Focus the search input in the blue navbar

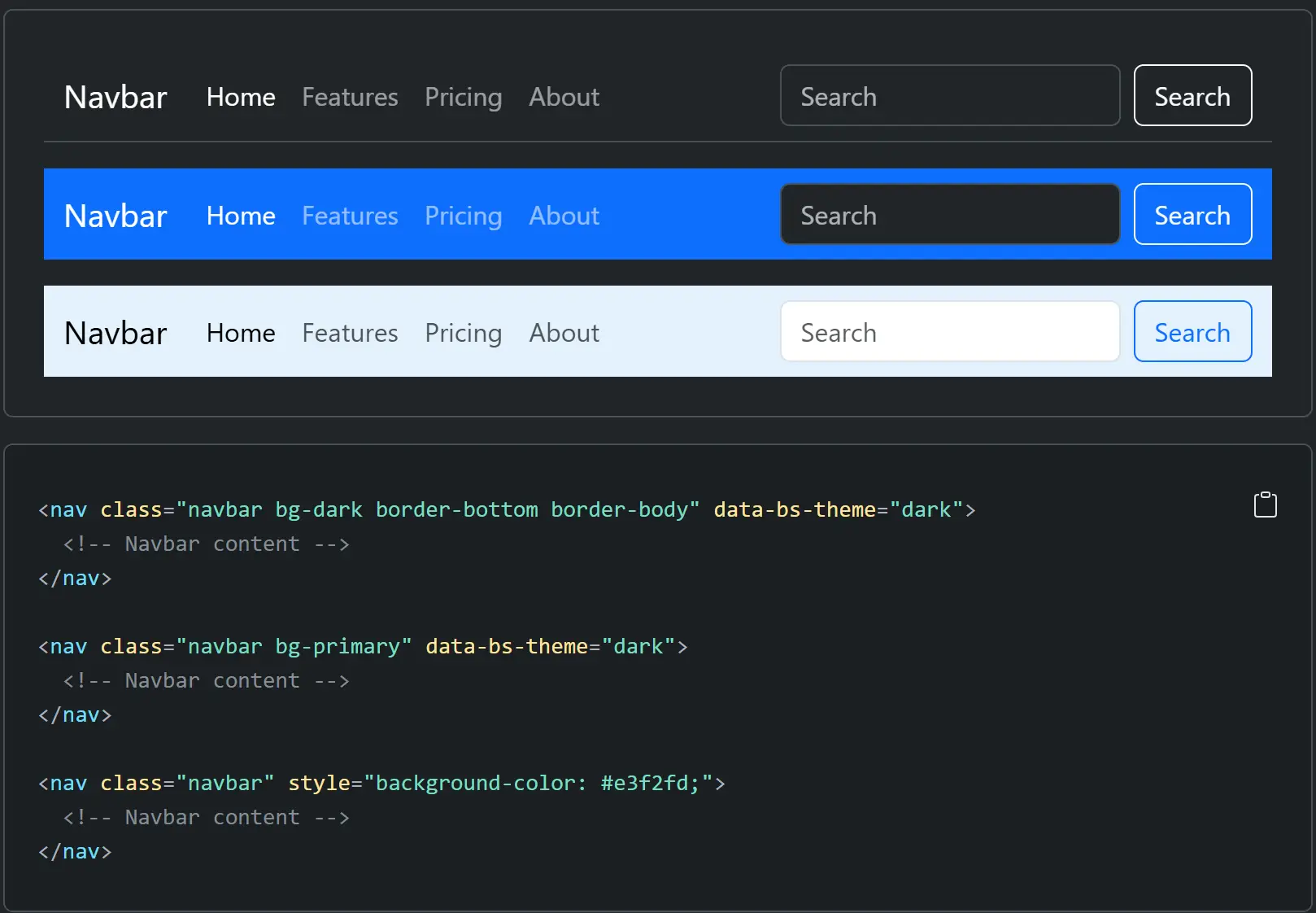(949, 215)
